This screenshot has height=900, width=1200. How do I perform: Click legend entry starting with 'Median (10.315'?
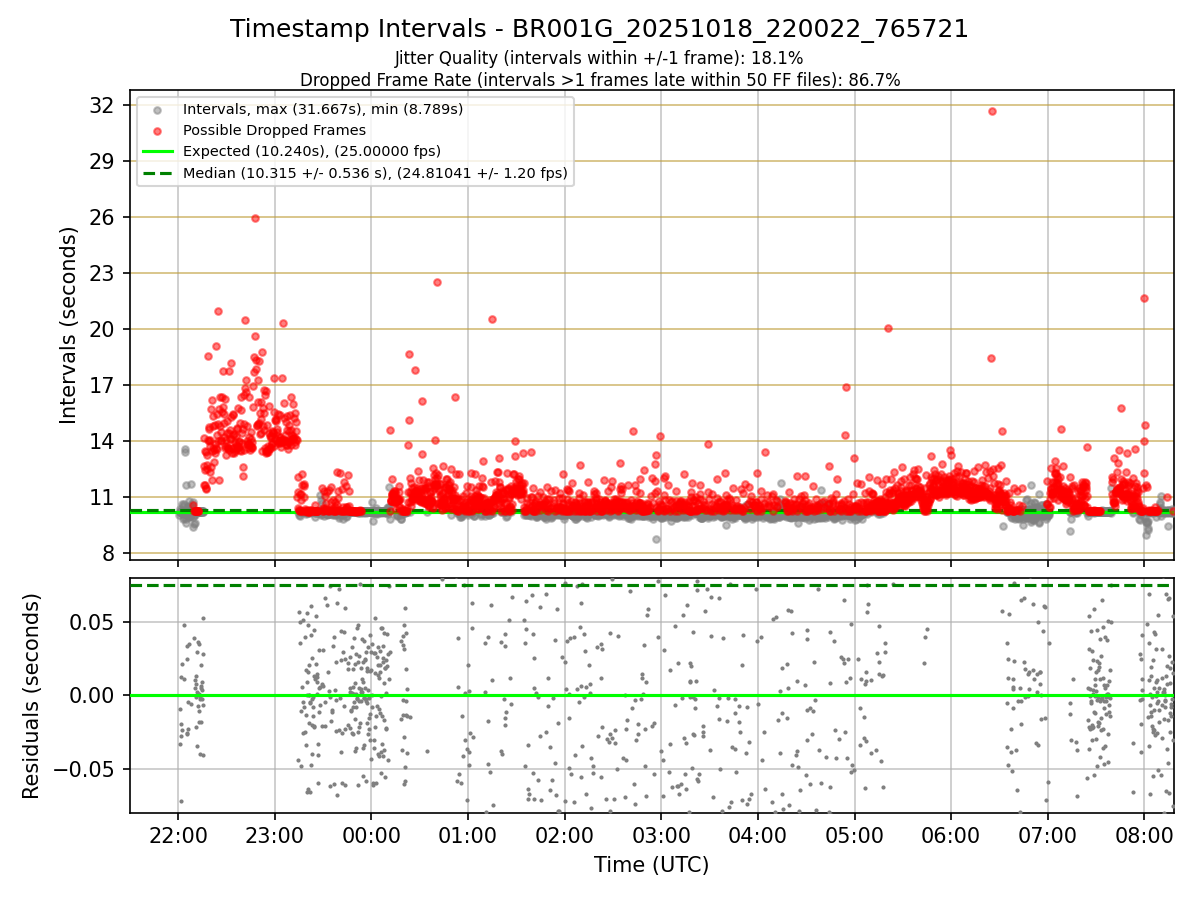pyautogui.click(x=375, y=173)
